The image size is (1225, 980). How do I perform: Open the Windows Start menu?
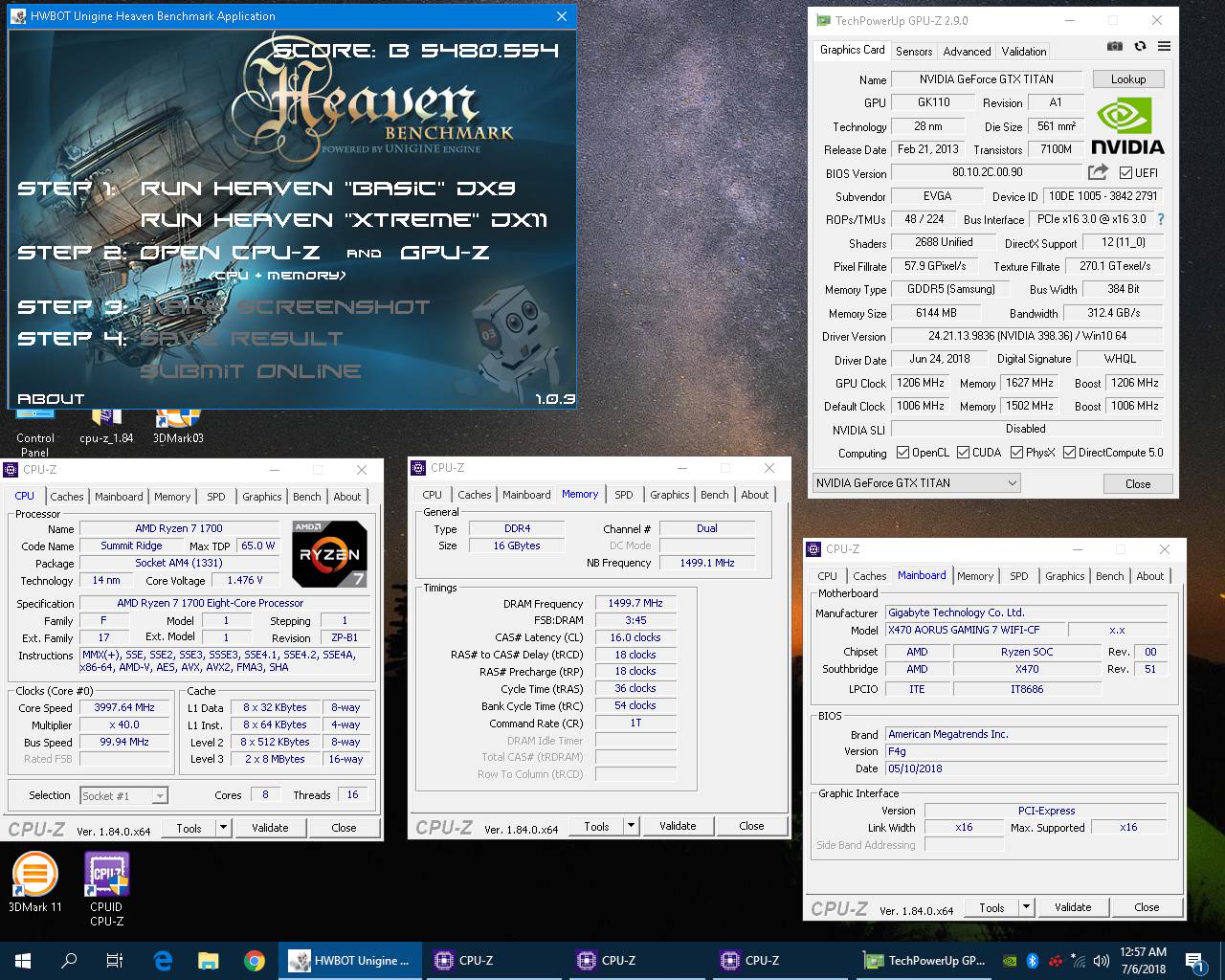23,961
